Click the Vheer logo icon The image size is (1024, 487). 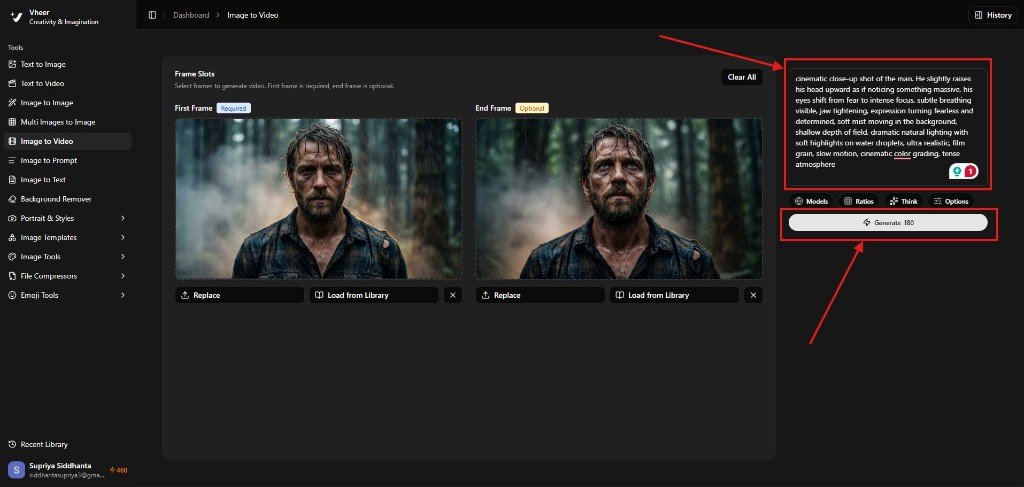[x=15, y=16]
